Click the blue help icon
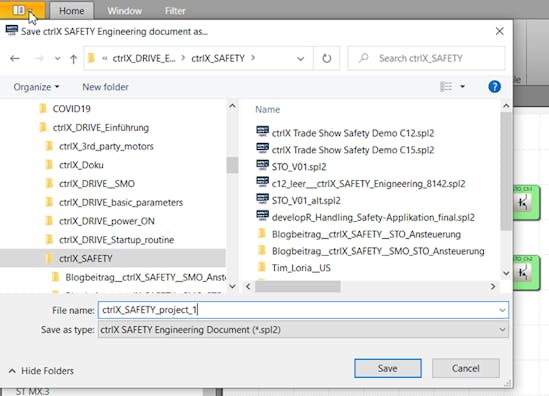Screen dimensions: 549x396 [494, 86]
